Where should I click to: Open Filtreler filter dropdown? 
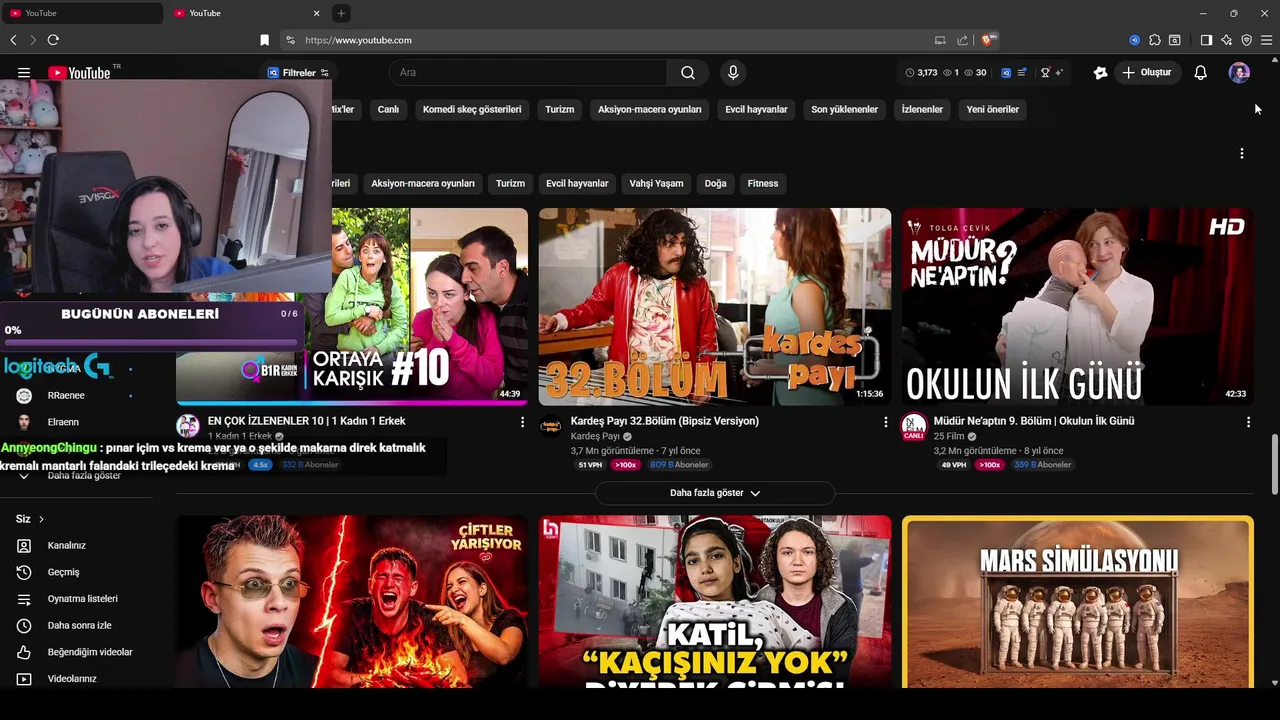(x=298, y=73)
